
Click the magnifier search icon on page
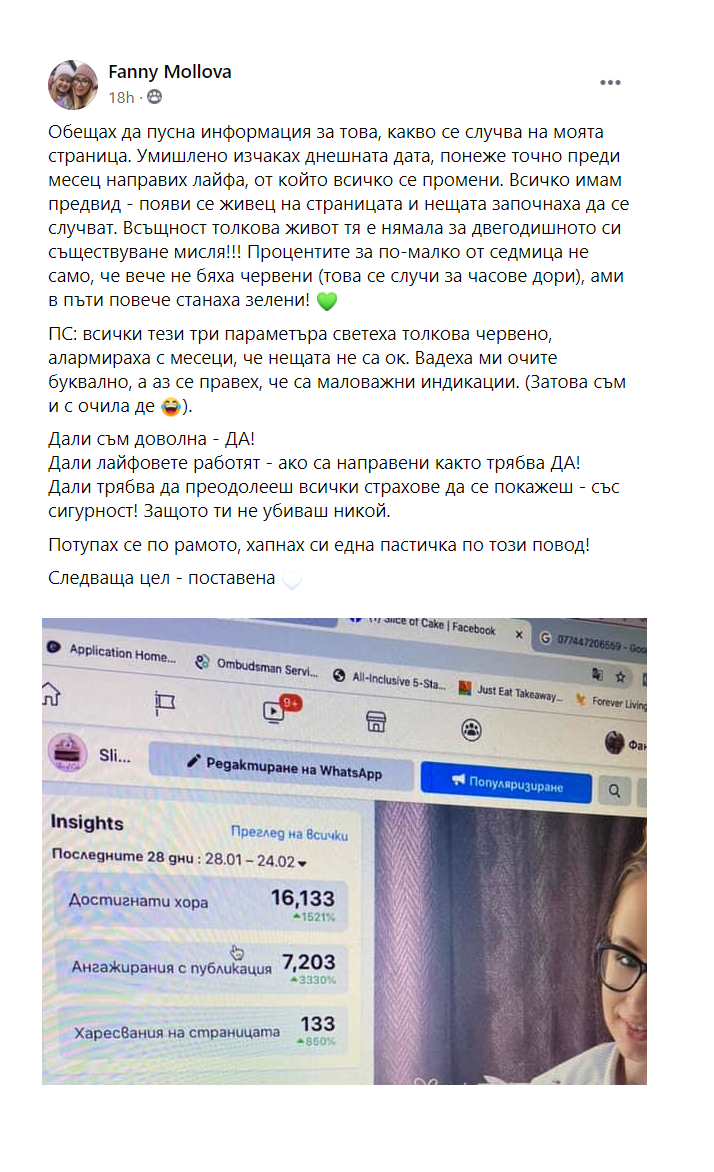614,790
